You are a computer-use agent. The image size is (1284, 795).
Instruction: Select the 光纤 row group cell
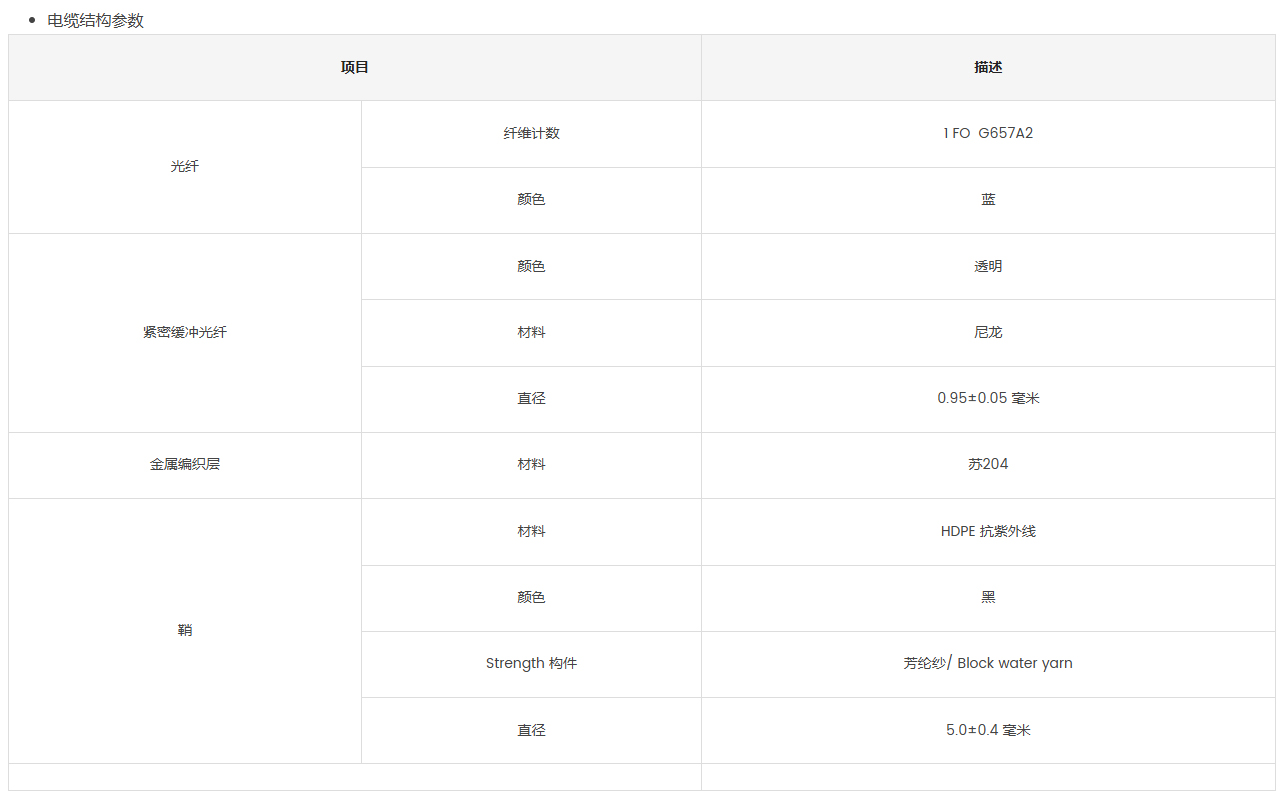[x=185, y=167]
